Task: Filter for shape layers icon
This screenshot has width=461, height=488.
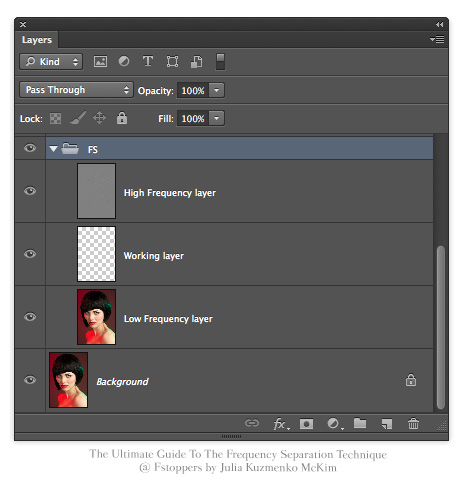Action: 172,62
